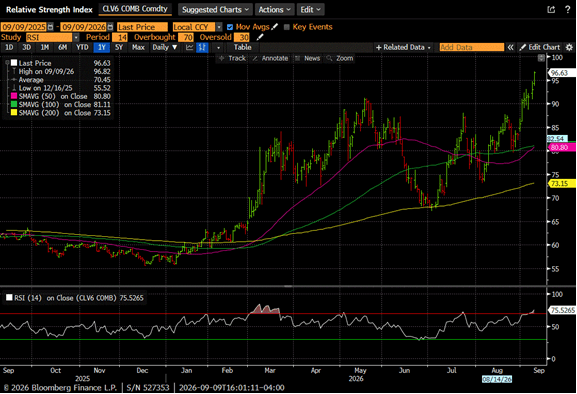Click the export chart icon
Image resolution: width=577 pixels, height=394 pixels.
click(x=551, y=10)
